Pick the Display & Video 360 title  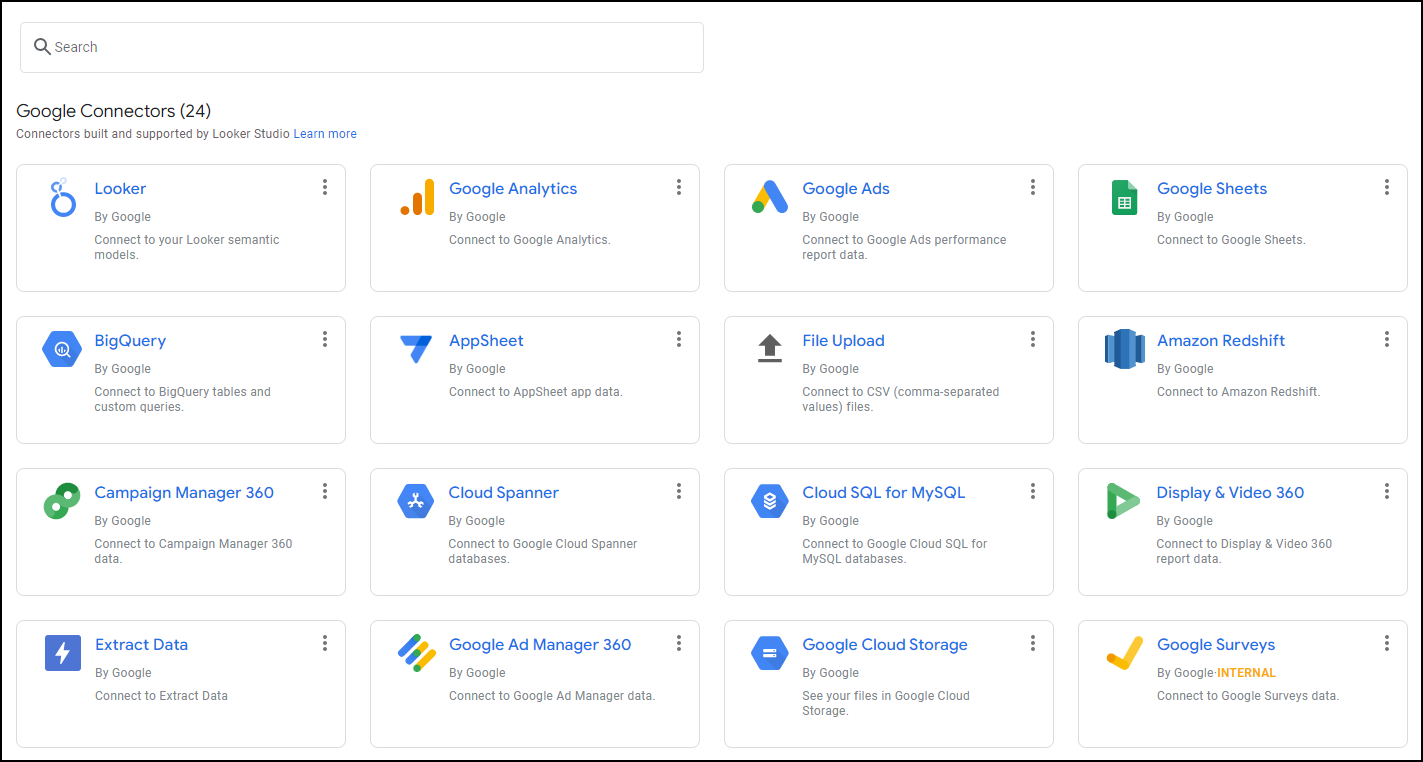tap(1231, 493)
